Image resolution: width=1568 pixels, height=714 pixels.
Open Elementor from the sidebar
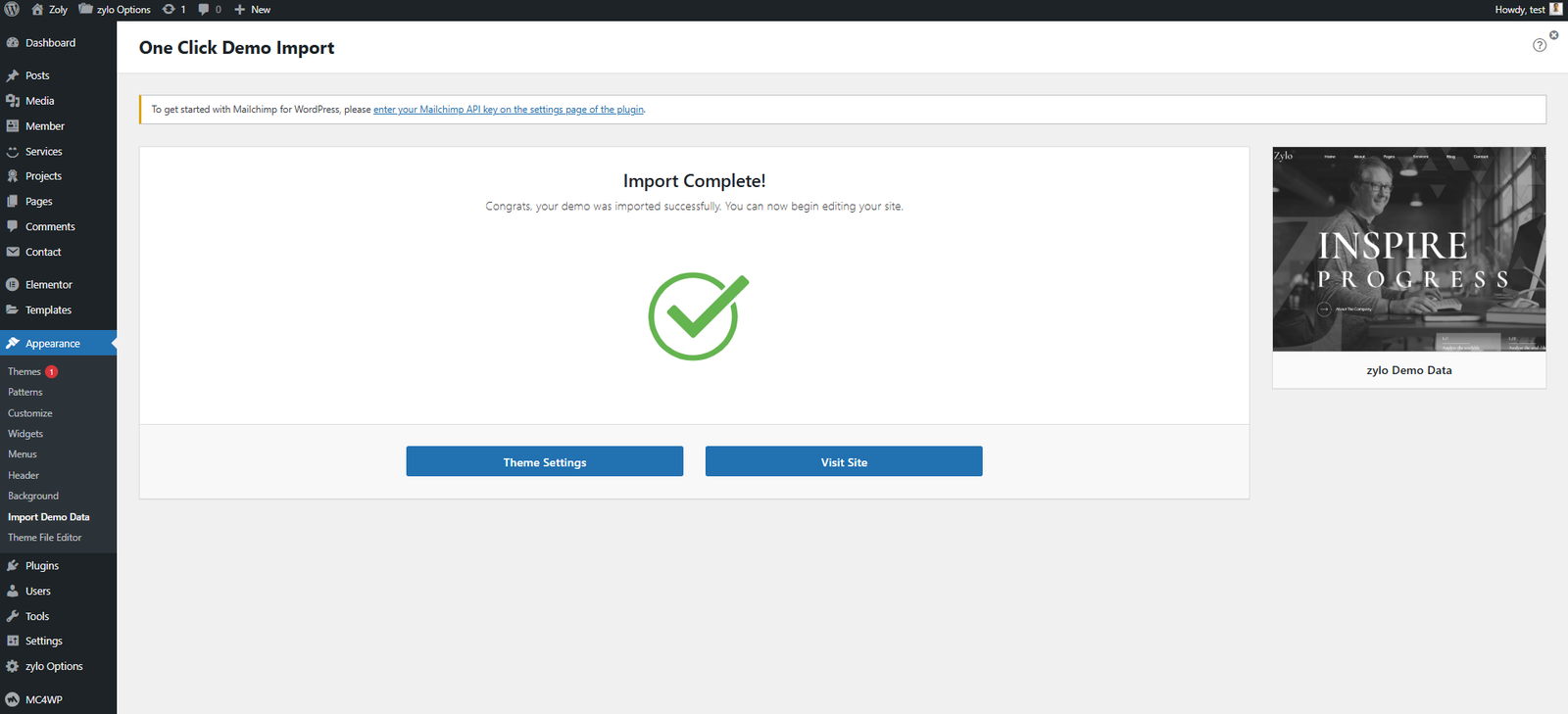pyautogui.click(x=49, y=285)
